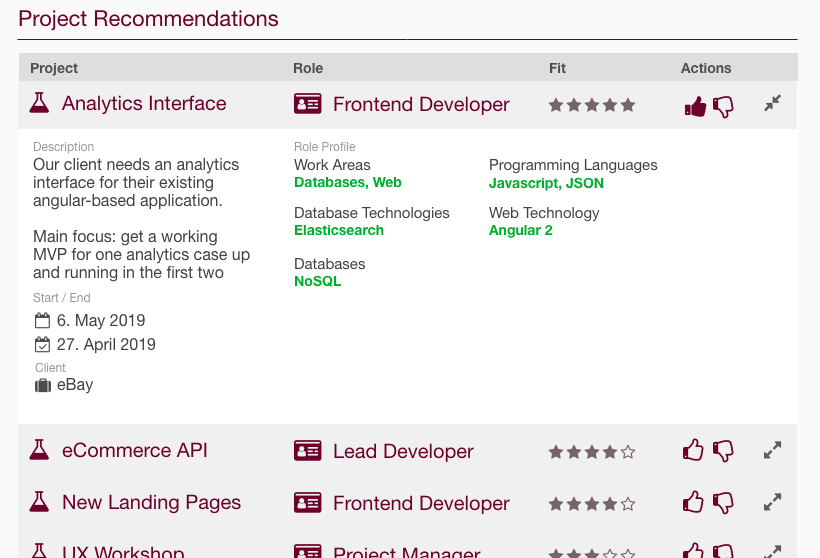Click the role card icon for Lead Developer
This screenshot has width=820, height=558.
[x=307, y=451]
